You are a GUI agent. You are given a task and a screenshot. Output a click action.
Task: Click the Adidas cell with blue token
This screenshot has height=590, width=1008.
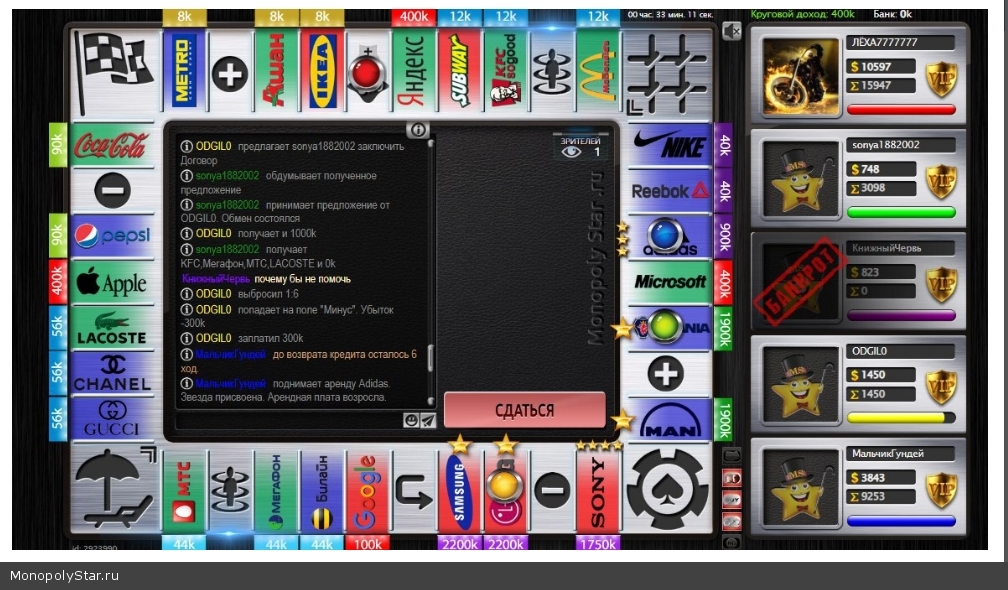(669, 237)
